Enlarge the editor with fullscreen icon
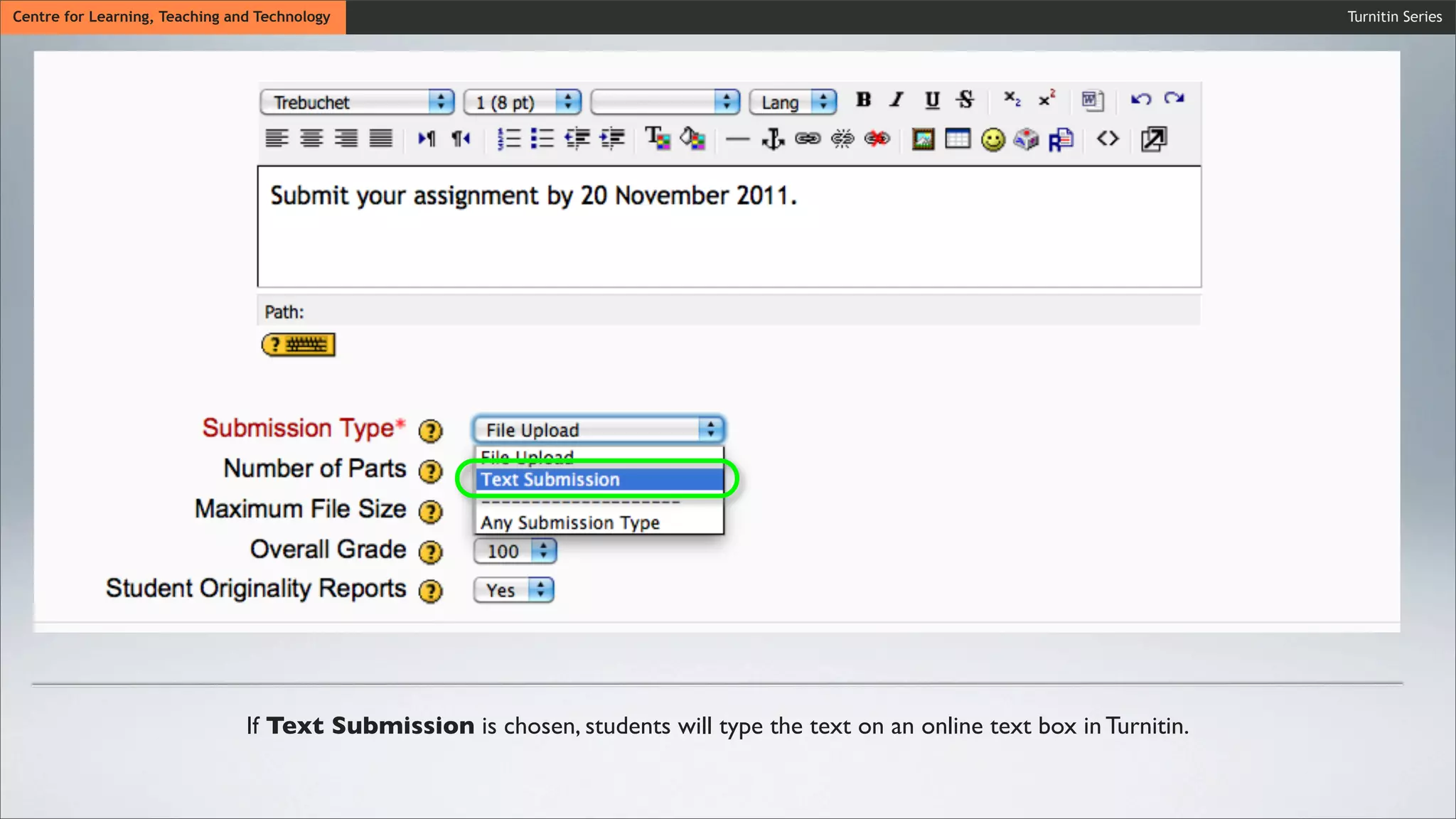The width and height of the screenshot is (1456, 819). click(x=1153, y=139)
